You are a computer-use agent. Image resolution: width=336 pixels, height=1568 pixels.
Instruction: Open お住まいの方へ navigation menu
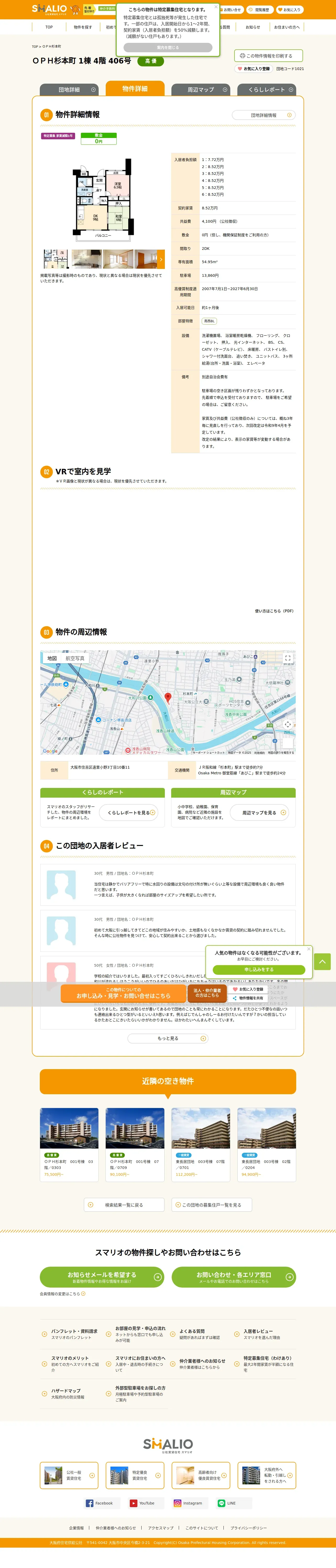coord(286,27)
